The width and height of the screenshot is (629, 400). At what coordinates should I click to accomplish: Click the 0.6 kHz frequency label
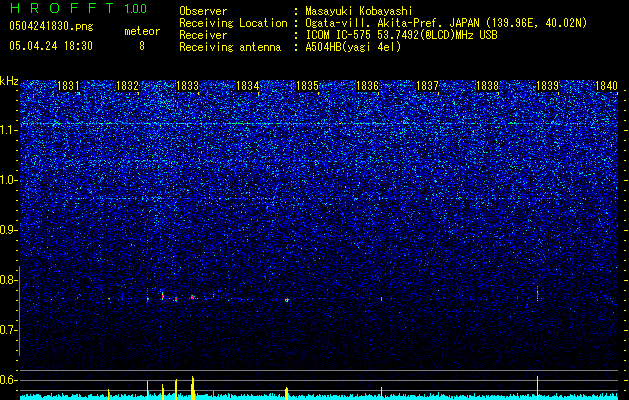(x=8, y=380)
